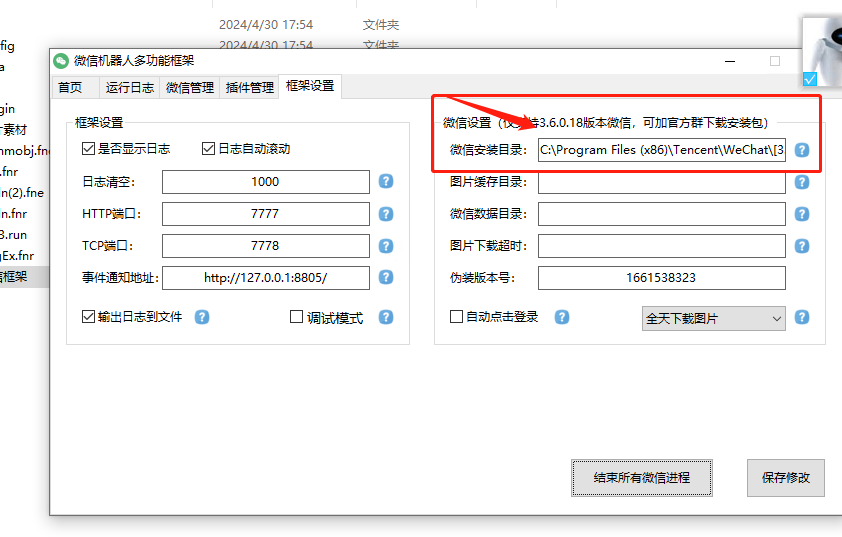Screen dimensions: 842x537
Task: Click 保存修改 button
Action: 786,478
